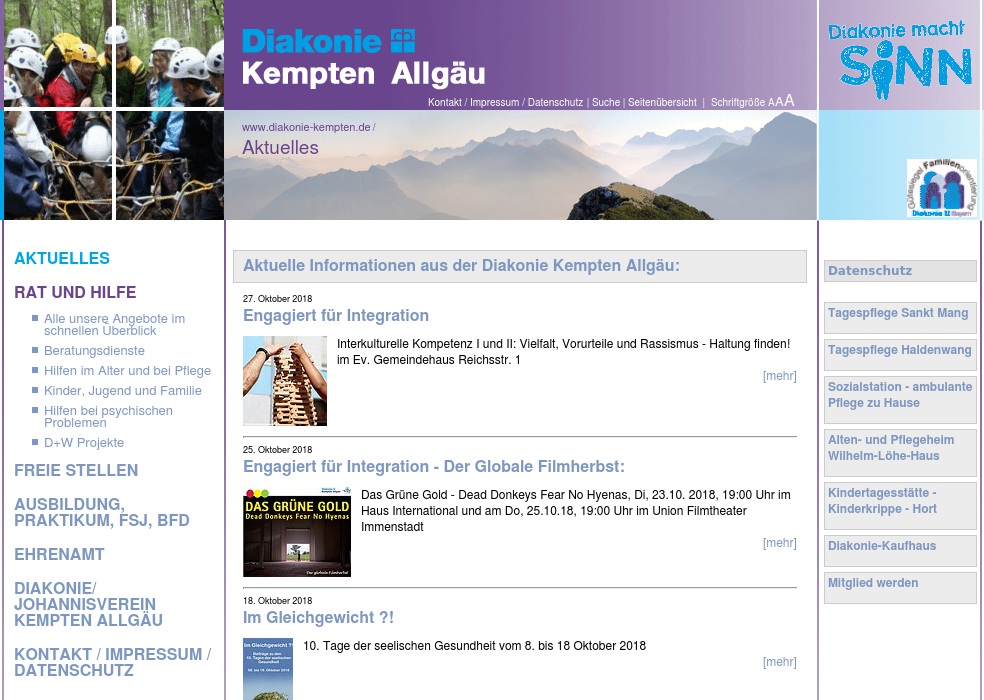The width and height of the screenshot is (984, 700).
Task: Click the Diakonie macht Sinn logo
Action: click(x=899, y=57)
